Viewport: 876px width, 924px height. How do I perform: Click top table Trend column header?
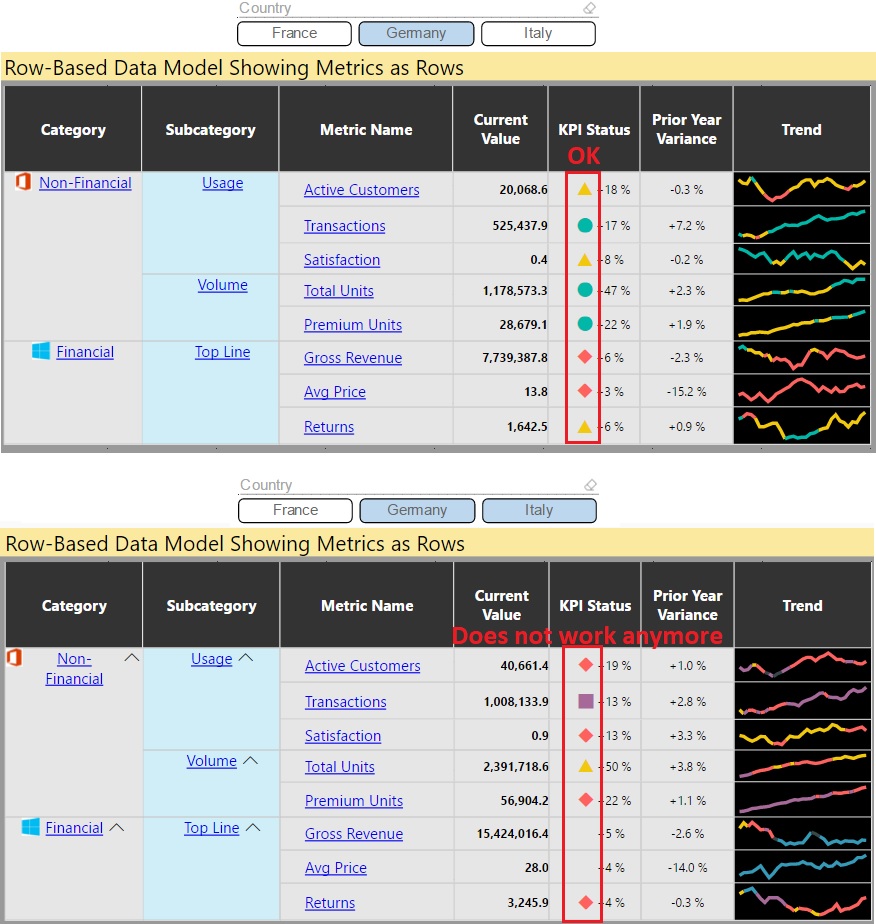pyautogui.click(x=802, y=129)
